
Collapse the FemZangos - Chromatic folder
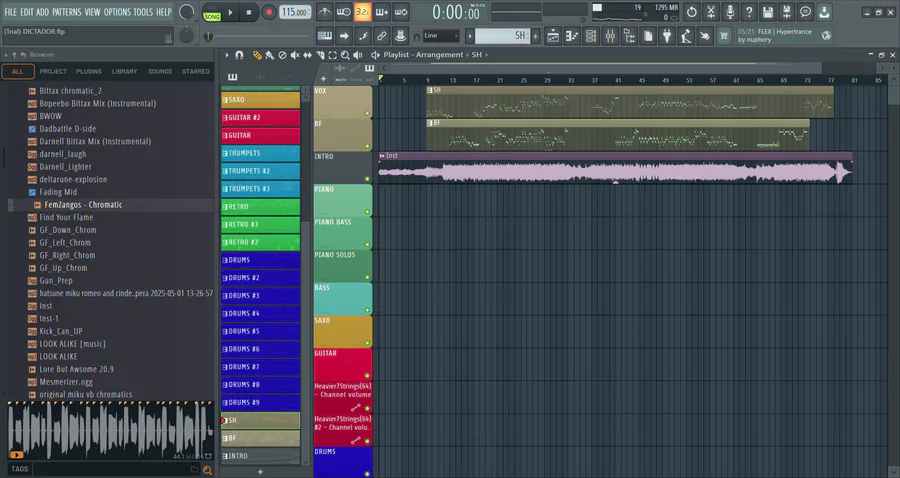11,205
